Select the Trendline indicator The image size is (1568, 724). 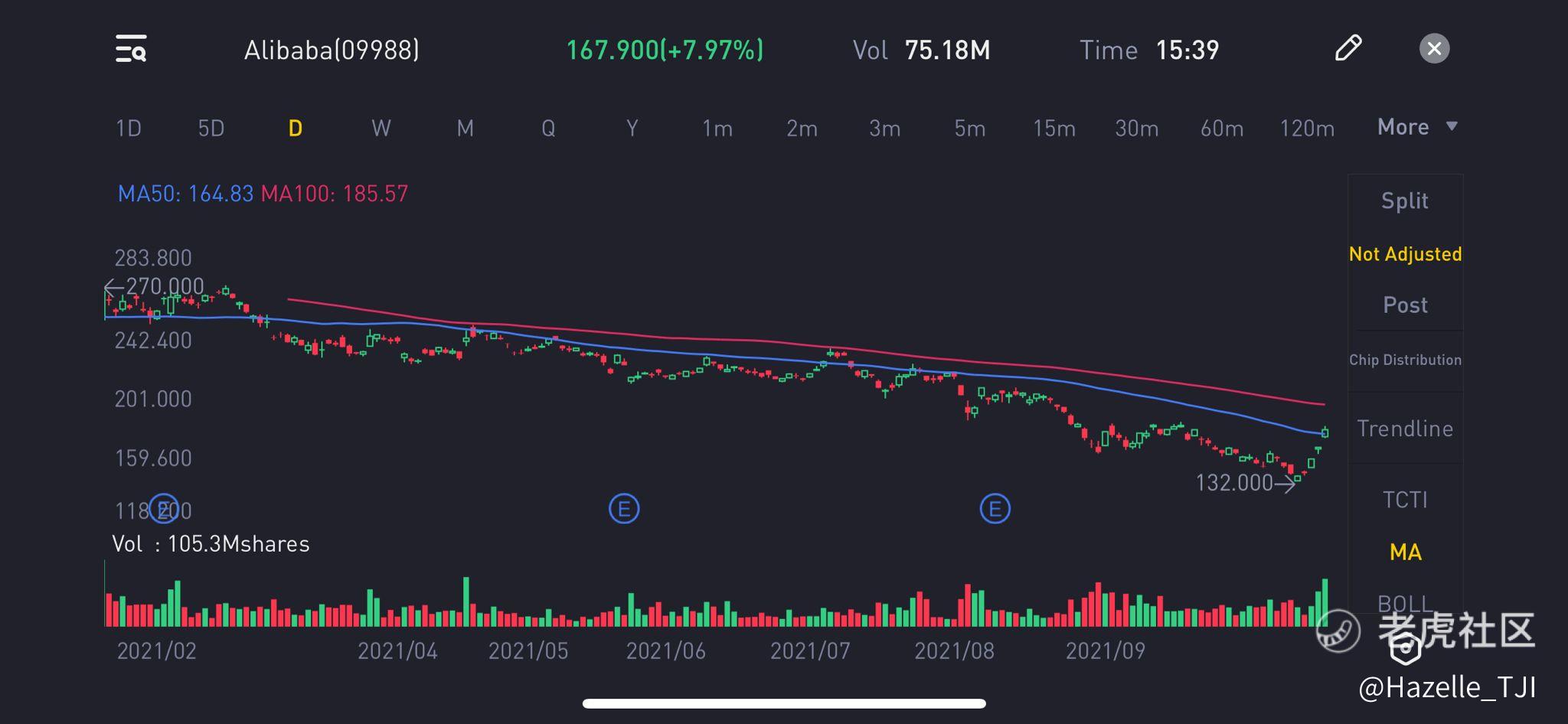click(1405, 428)
